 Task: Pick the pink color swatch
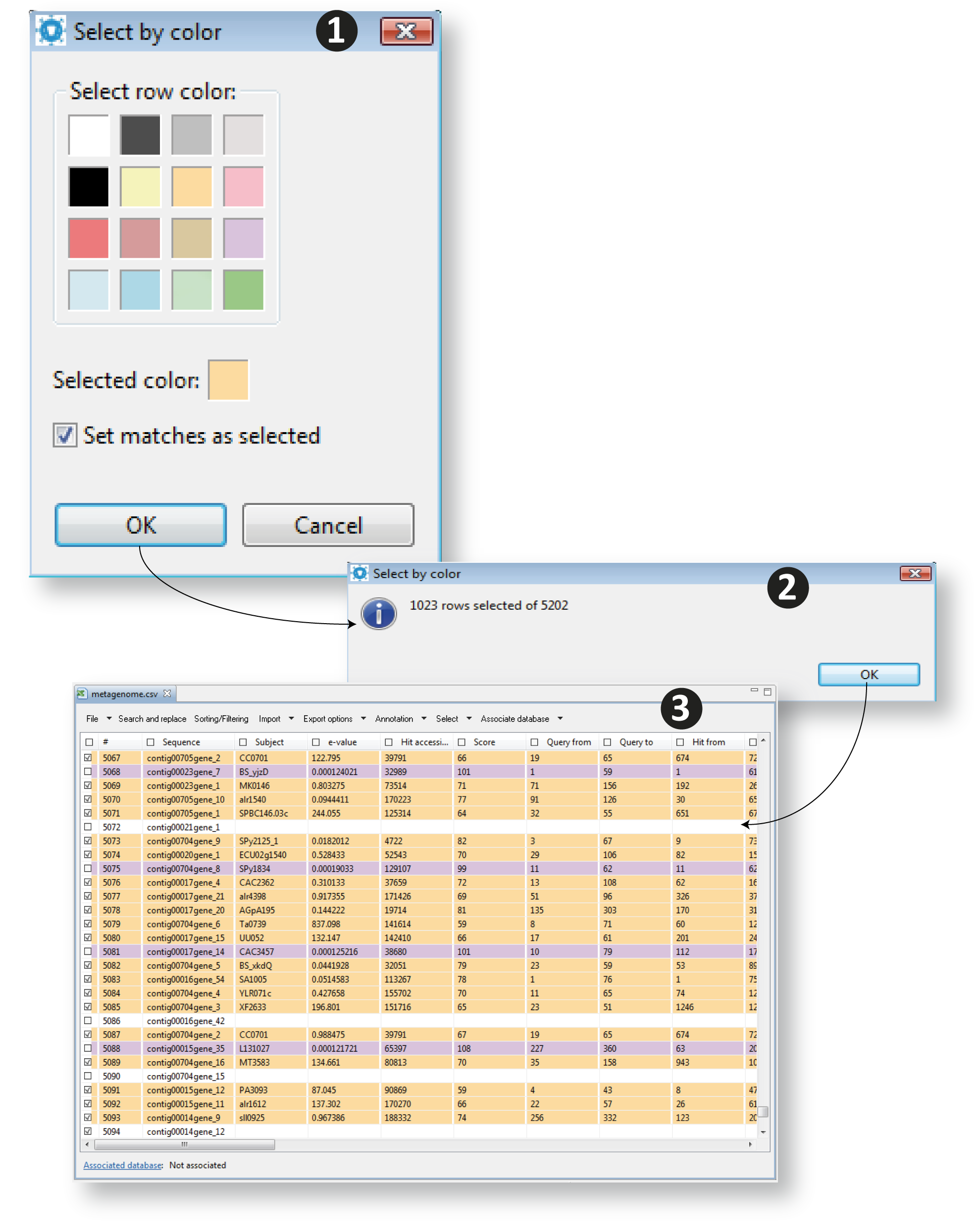point(244,187)
